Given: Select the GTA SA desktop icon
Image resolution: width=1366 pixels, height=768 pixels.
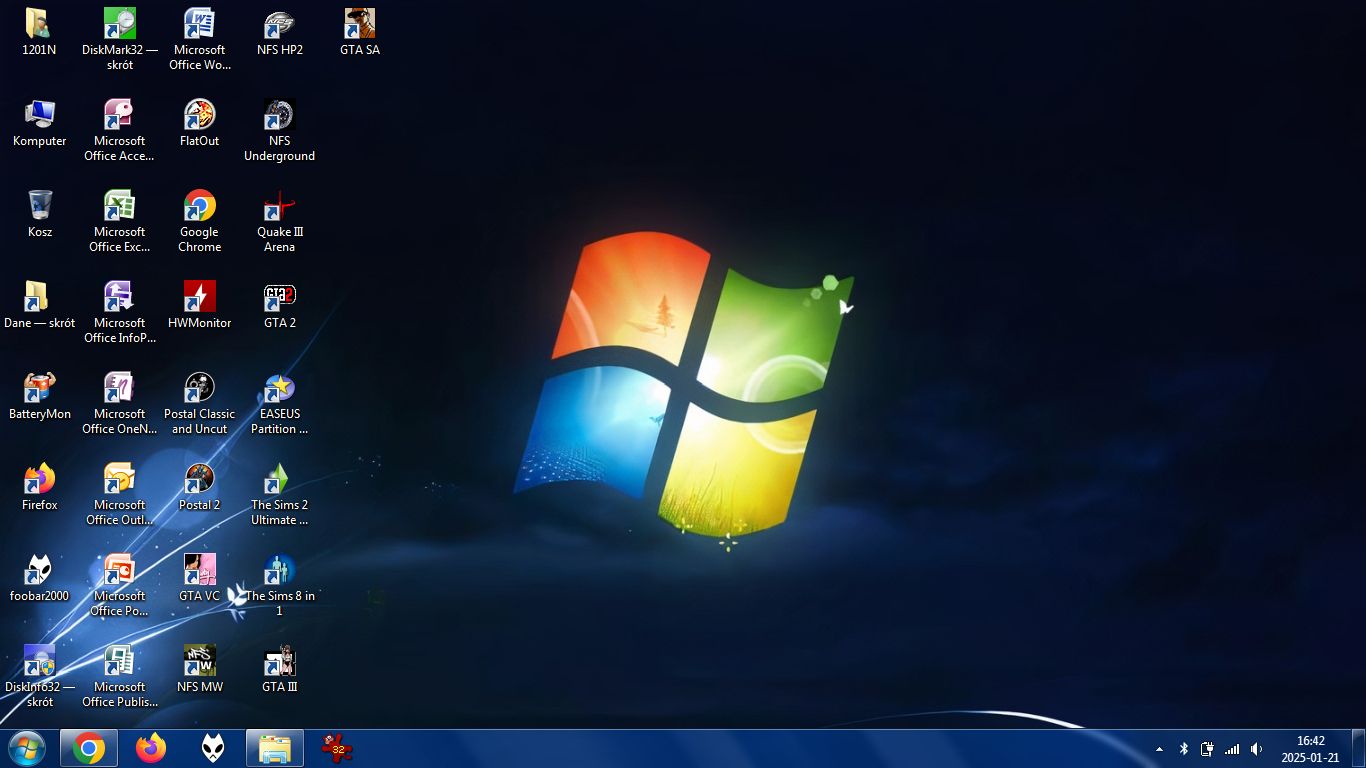Looking at the screenshot, I should pyautogui.click(x=359, y=24).
